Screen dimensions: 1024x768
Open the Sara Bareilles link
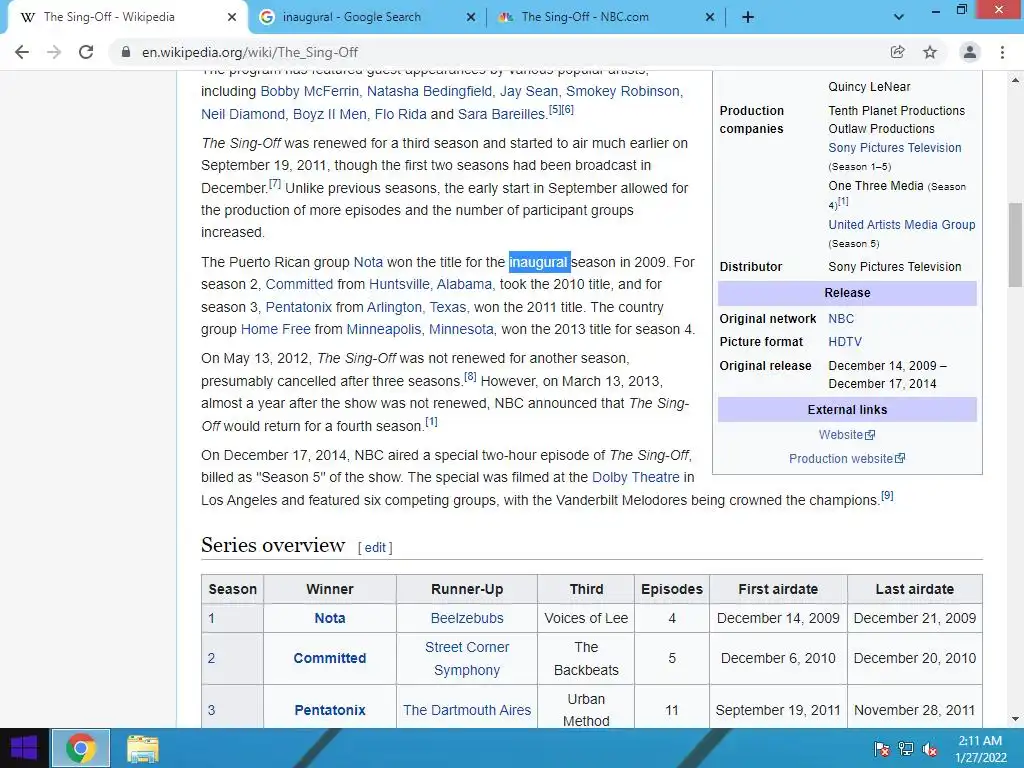pyautogui.click(x=502, y=114)
